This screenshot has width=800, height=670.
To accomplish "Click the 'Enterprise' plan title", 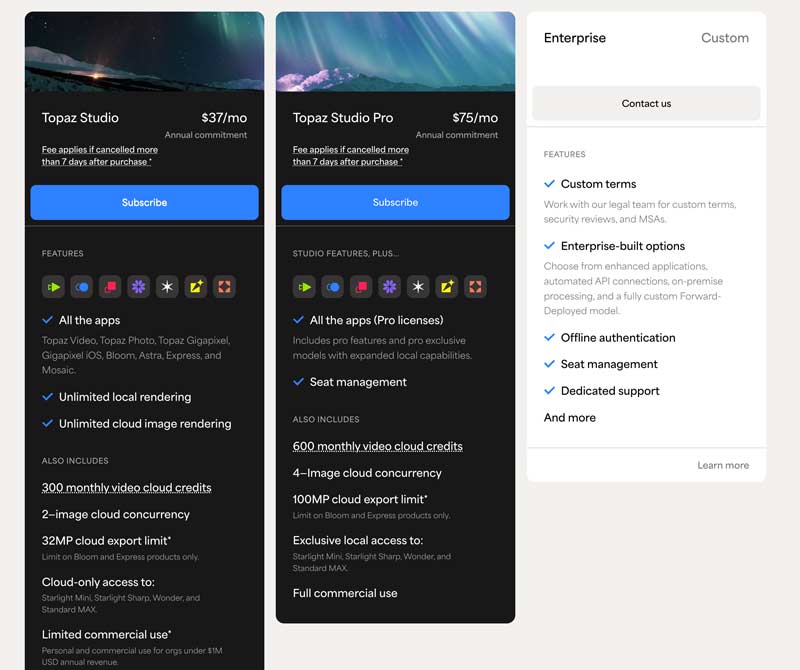I will click(575, 38).
